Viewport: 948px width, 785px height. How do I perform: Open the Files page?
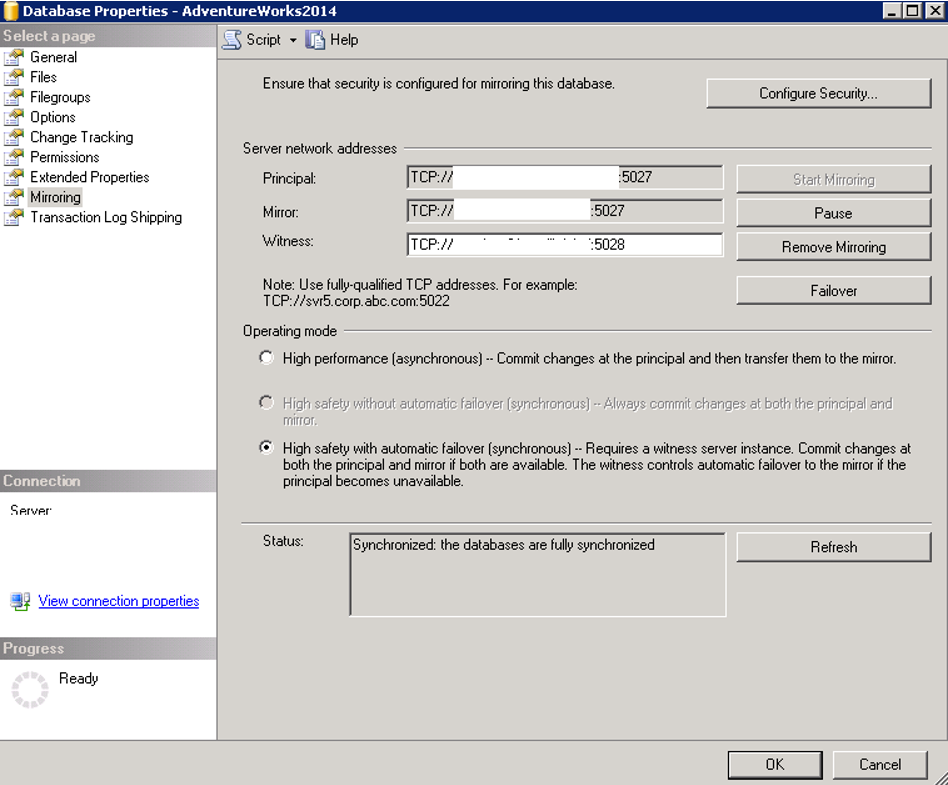pos(44,77)
